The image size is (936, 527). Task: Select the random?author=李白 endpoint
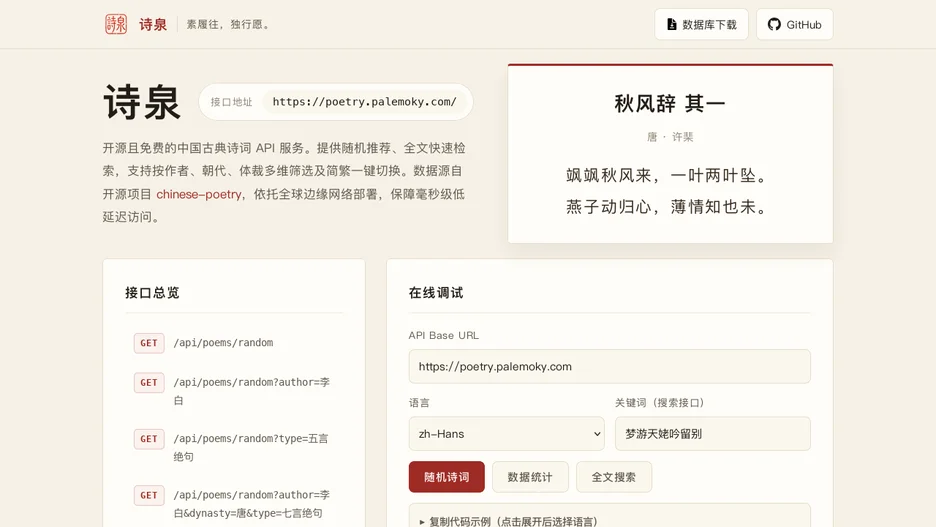[251, 391]
